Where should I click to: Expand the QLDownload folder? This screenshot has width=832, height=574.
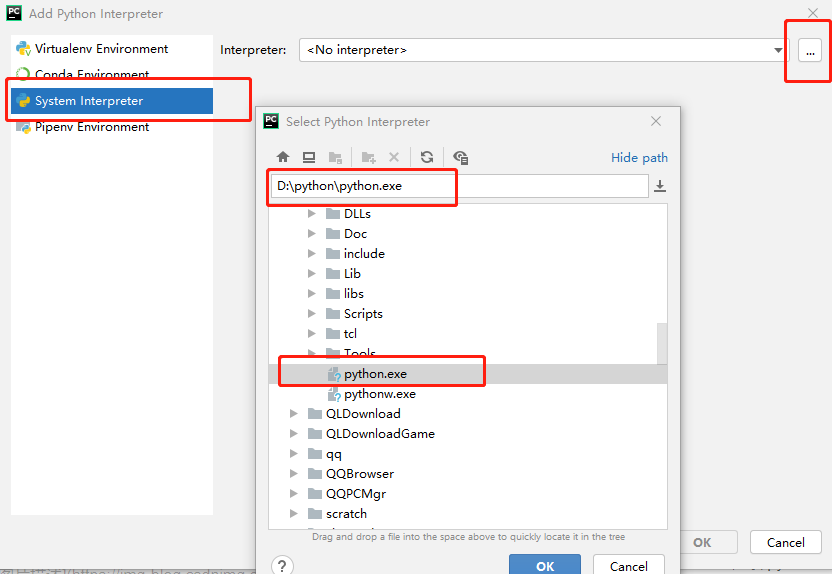tap(293, 414)
